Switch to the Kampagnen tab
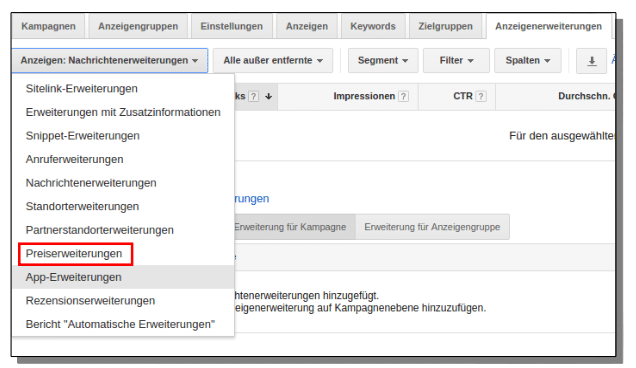The image size is (636, 368). coord(48,26)
